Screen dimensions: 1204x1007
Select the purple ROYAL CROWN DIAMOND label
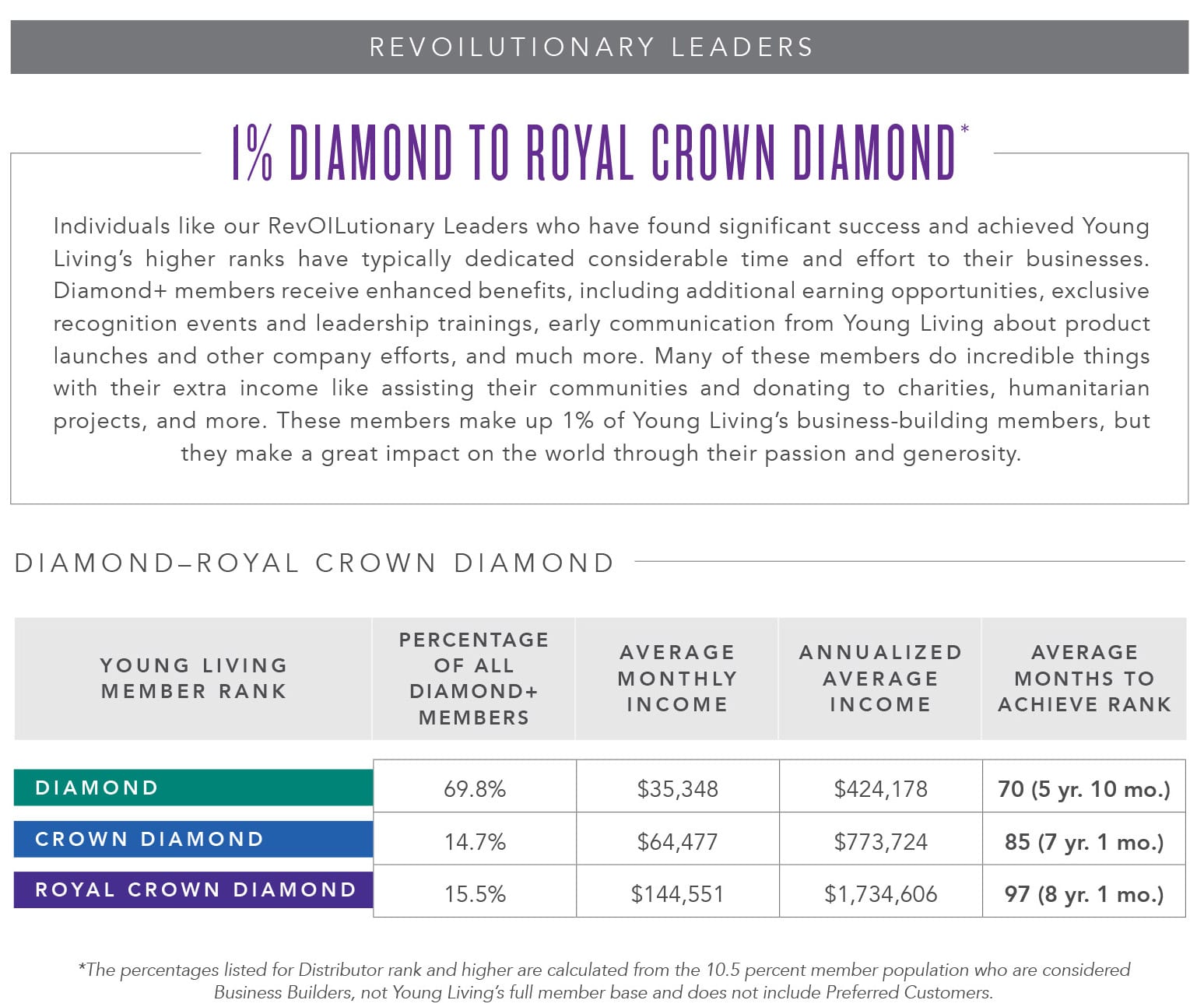[193, 889]
